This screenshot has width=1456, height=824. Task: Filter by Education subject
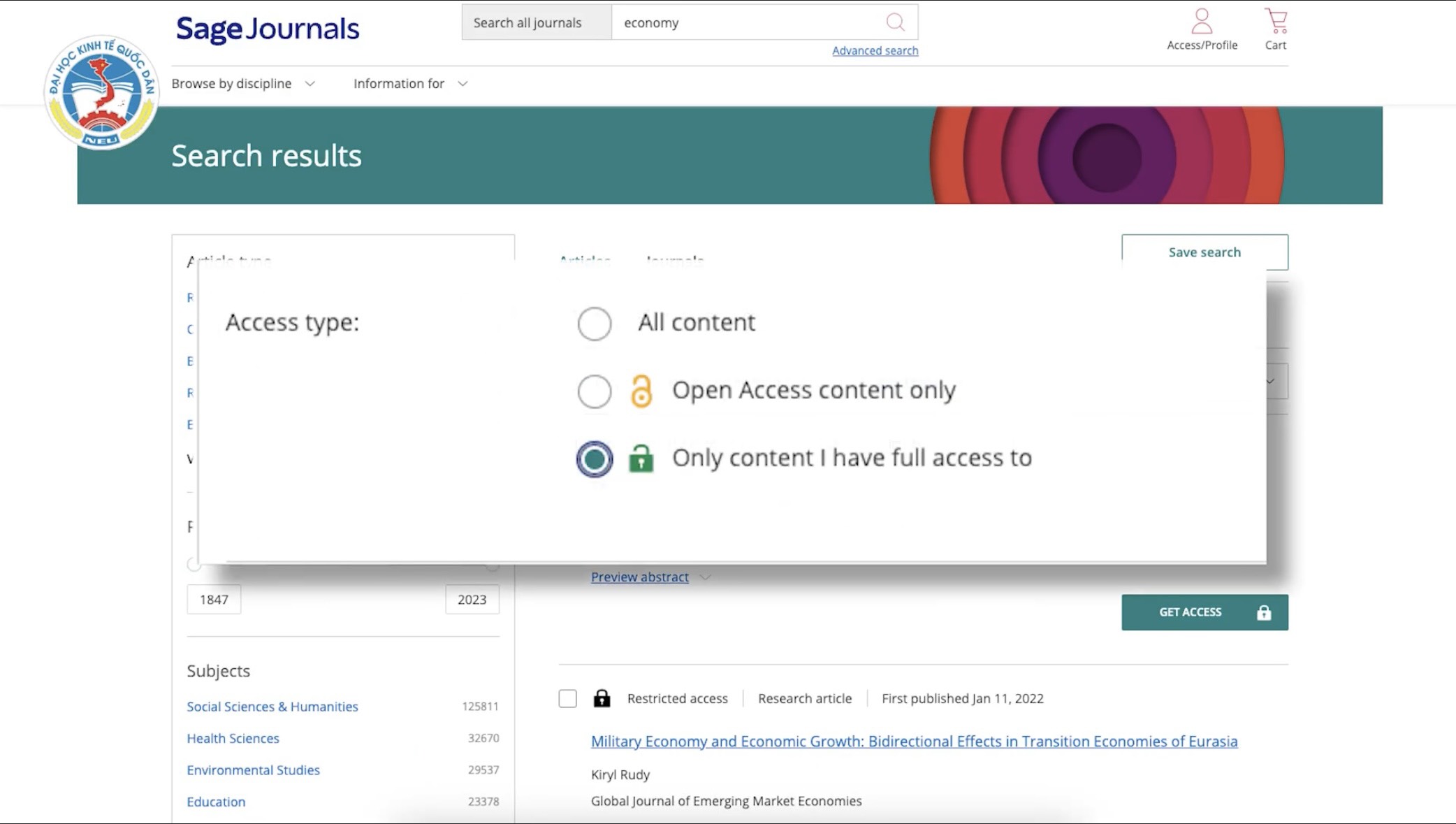[216, 802]
